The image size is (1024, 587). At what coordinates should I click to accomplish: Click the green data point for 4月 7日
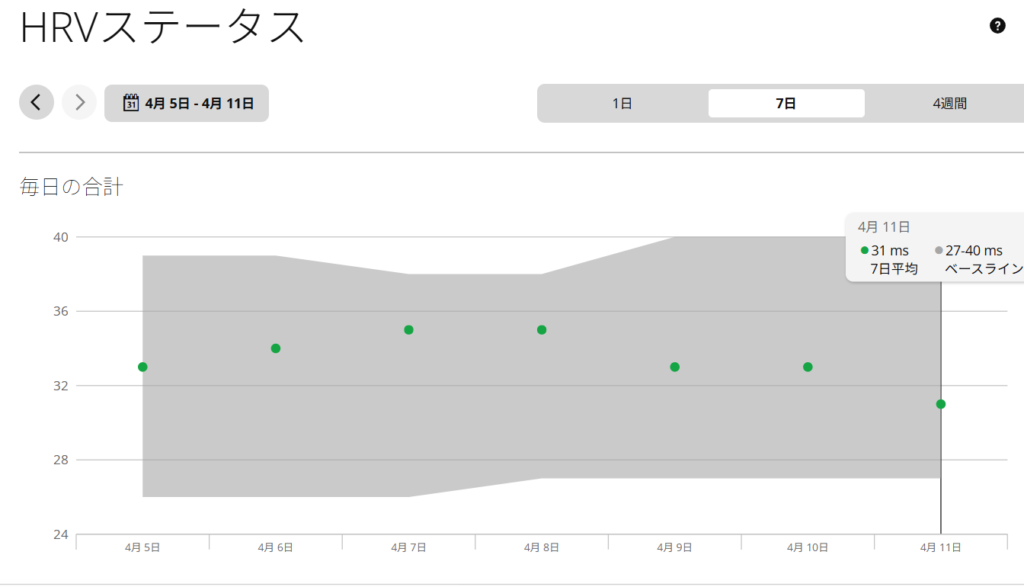(409, 330)
